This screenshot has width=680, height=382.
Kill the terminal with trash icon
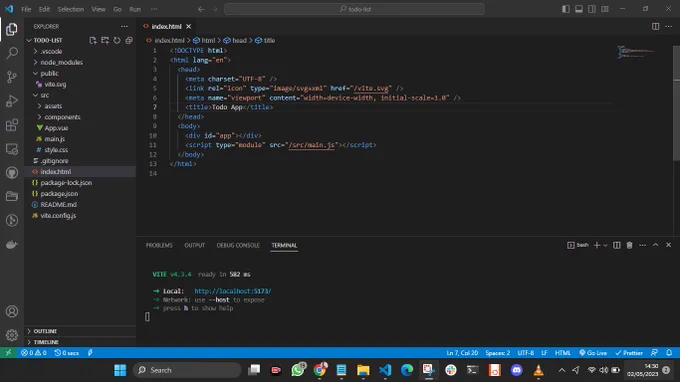click(629, 245)
